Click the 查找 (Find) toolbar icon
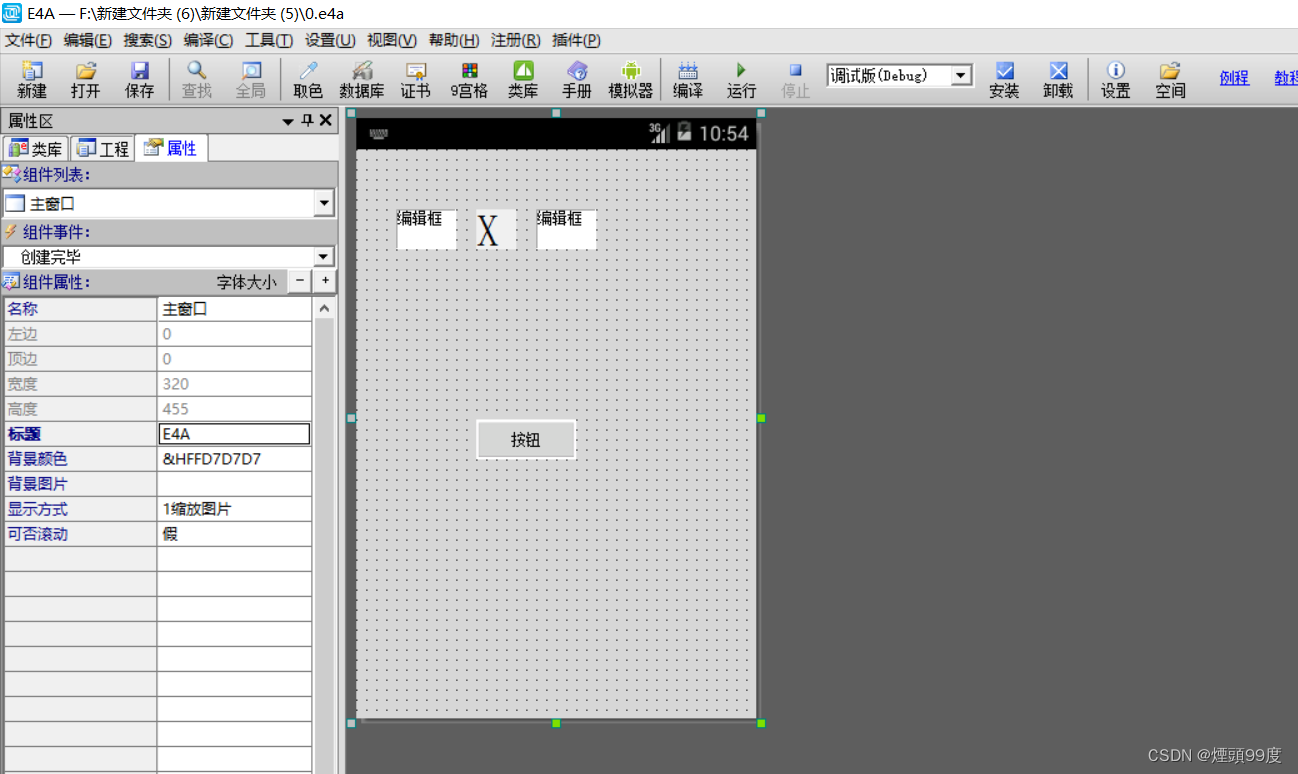Viewport: 1298px width, 774px height. tap(197, 80)
